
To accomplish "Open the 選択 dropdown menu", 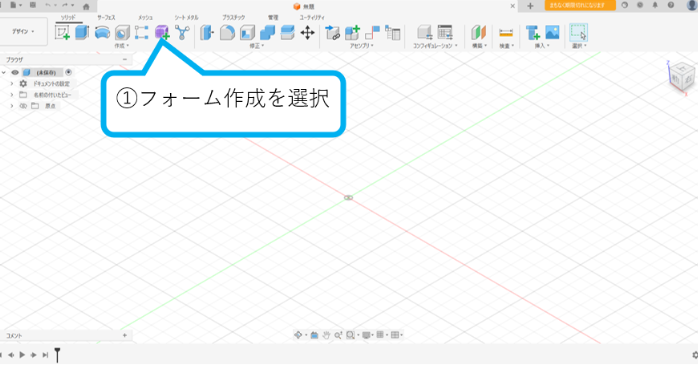I will click(x=579, y=46).
